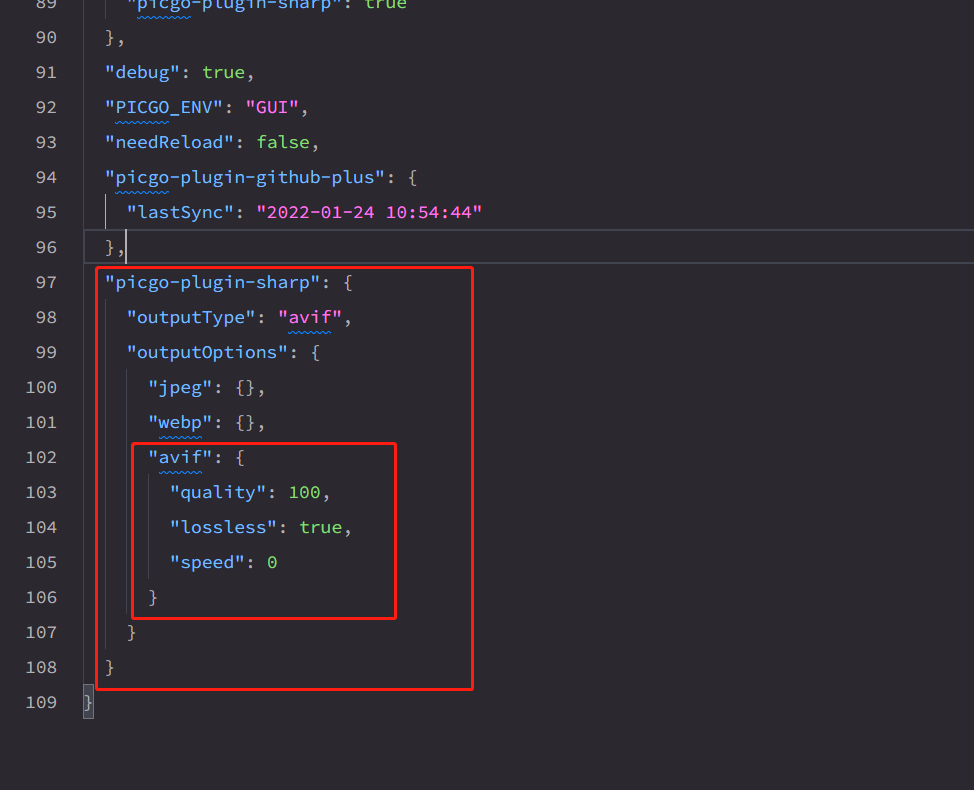
Task: Click the "lastSync" key
Action: (x=180, y=212)
